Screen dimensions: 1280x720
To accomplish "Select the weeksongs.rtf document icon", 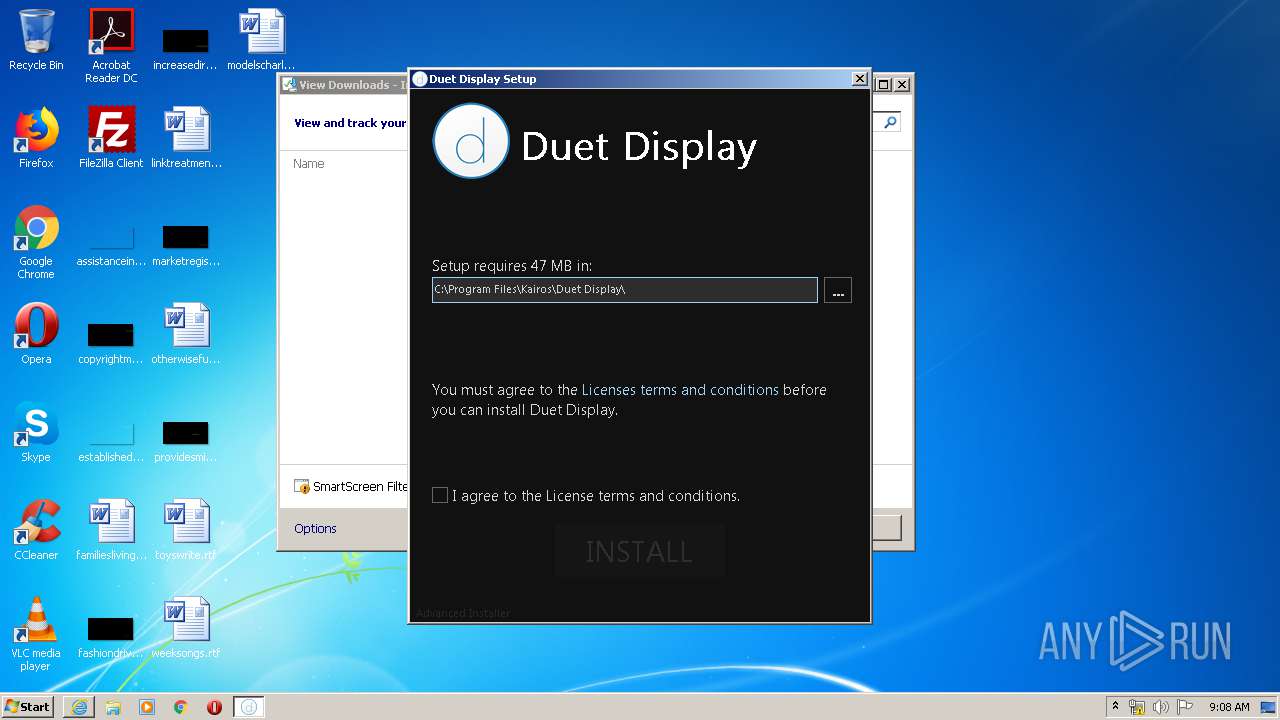I will [187, 628].
